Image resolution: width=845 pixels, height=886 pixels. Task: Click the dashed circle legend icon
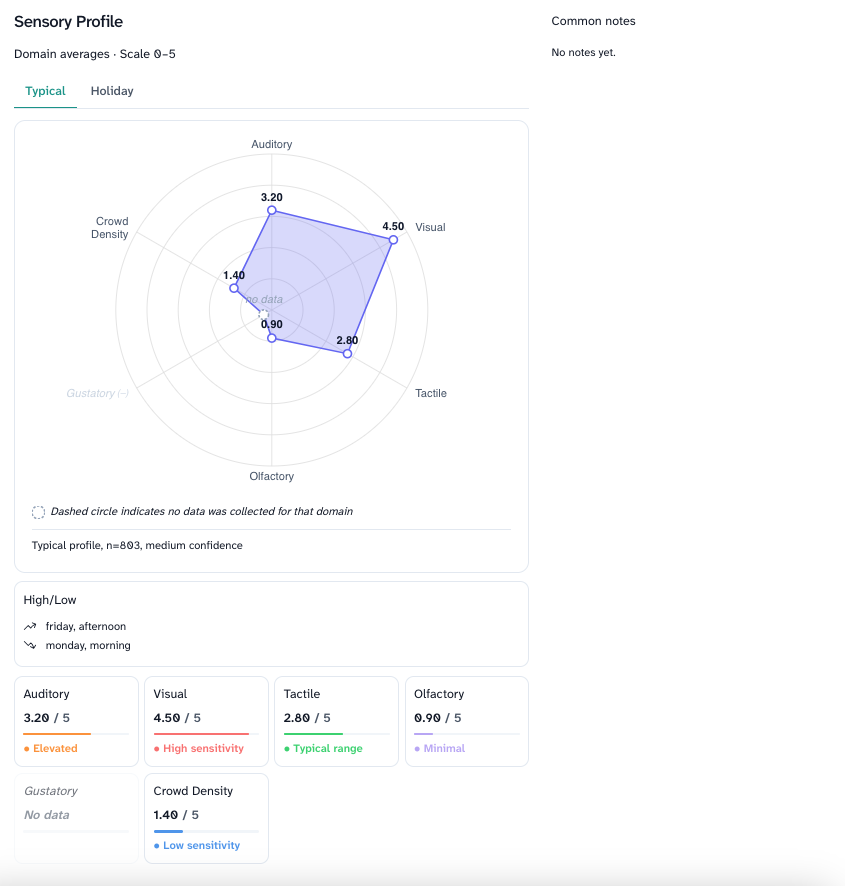(38, 512)
